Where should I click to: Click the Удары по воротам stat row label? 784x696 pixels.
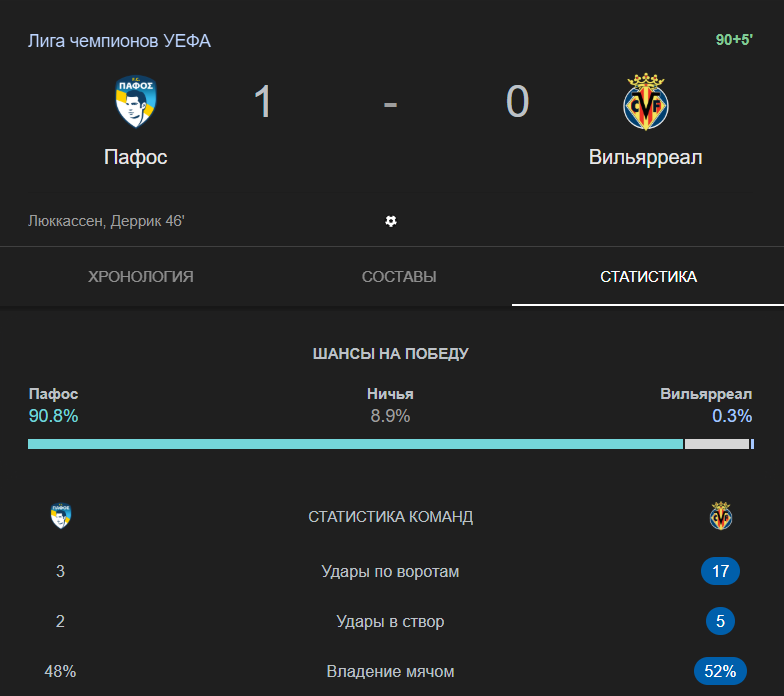[x=390, y=571]
